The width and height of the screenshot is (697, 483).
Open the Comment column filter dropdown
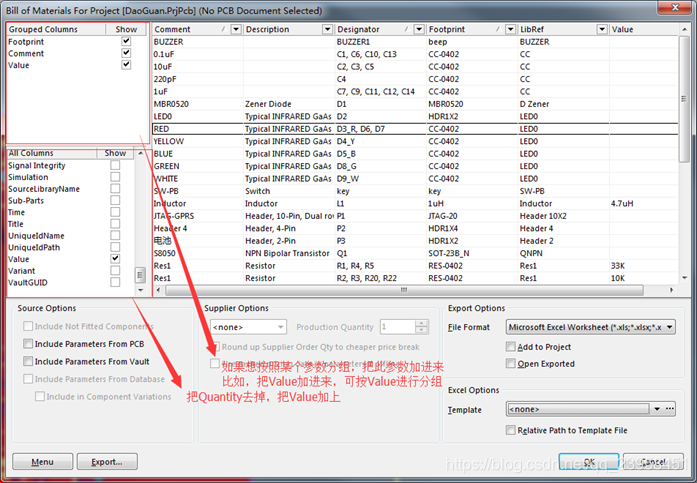[236, 29]
